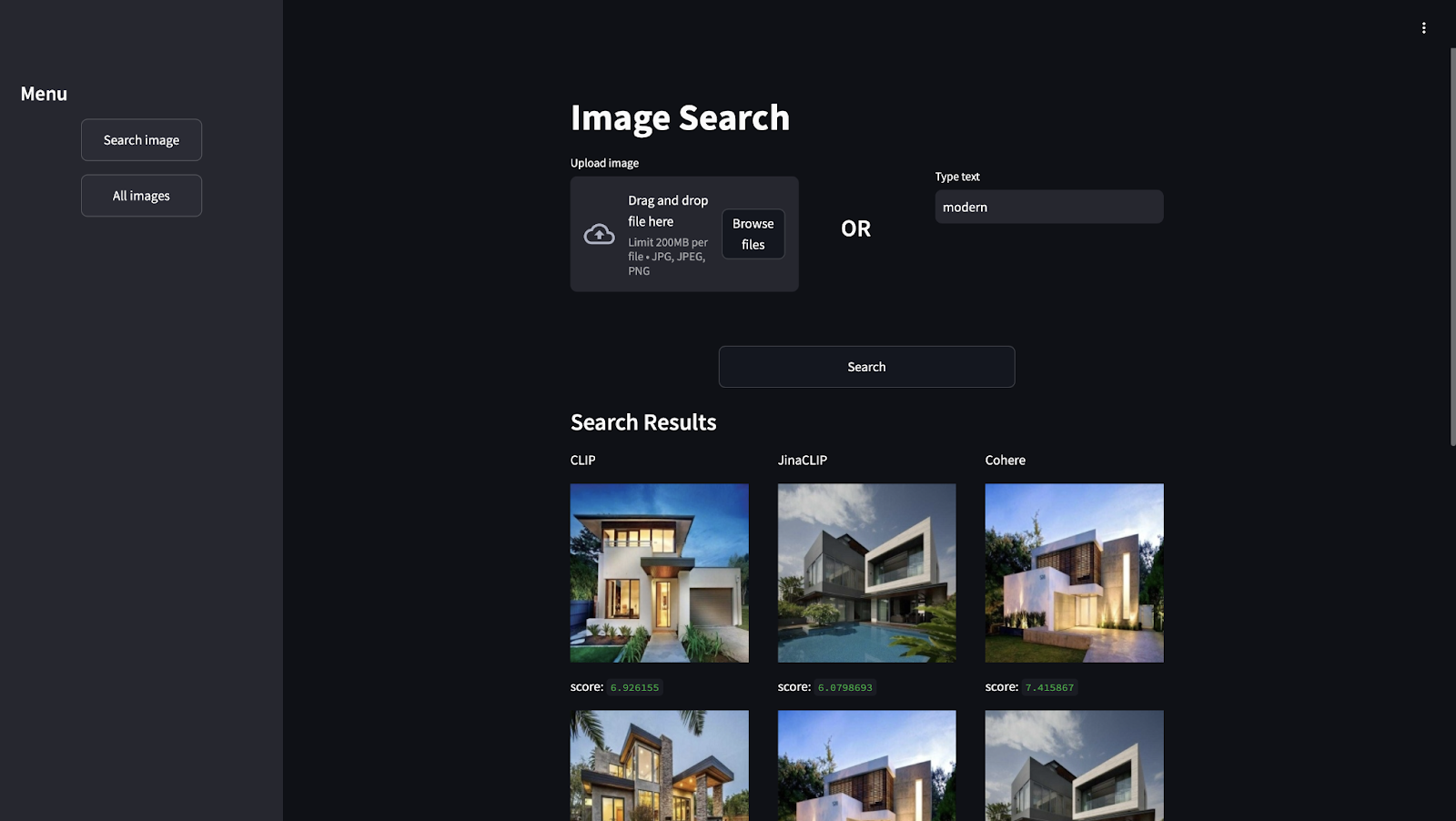Screen dimensions: 1456x821
Task: Open second JinaCLIP result image
Action: (x=867, y=765)
